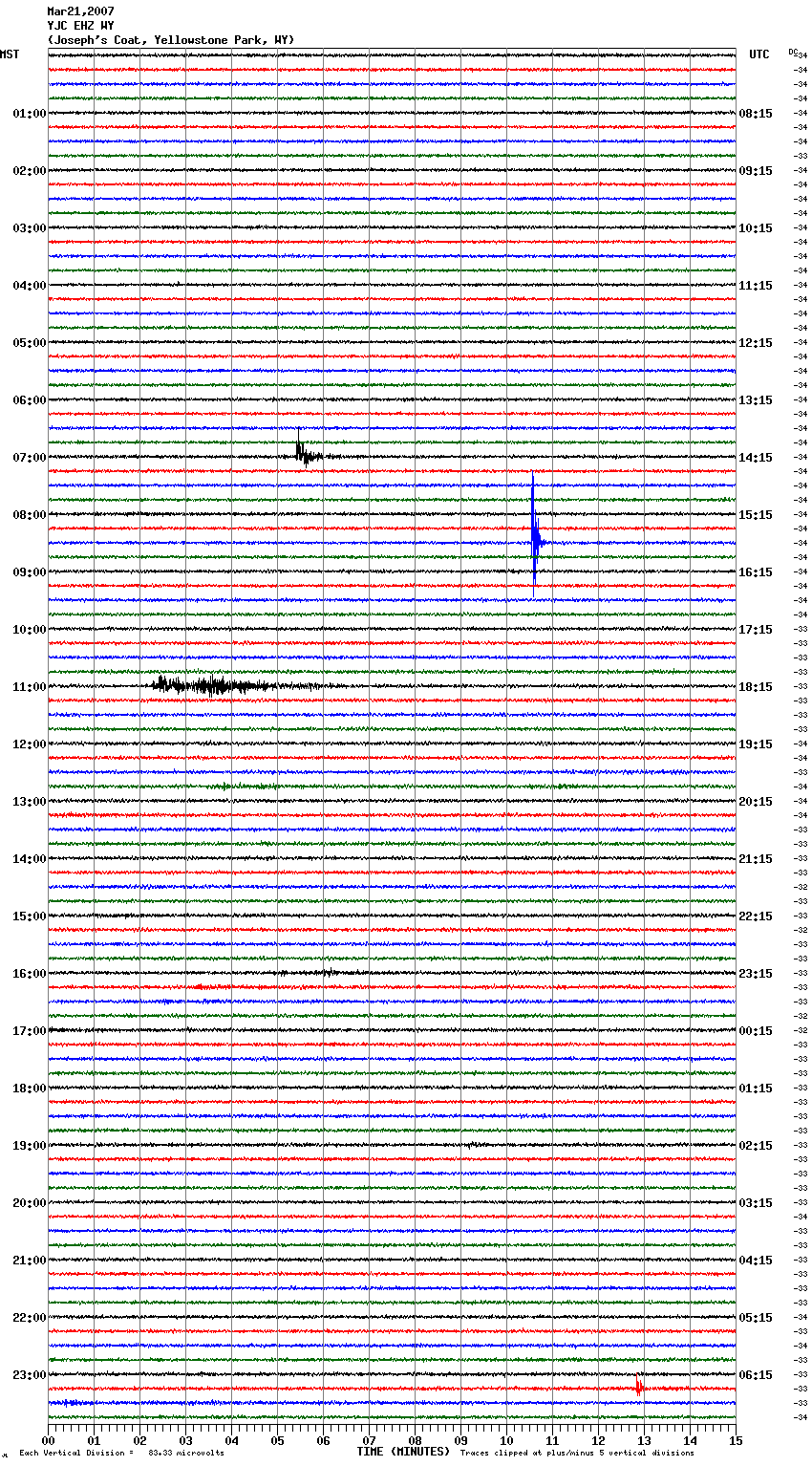Click the 09:15 UTC time label
812x1466 pixels.
pyautogui.click(x=756, y=171)
